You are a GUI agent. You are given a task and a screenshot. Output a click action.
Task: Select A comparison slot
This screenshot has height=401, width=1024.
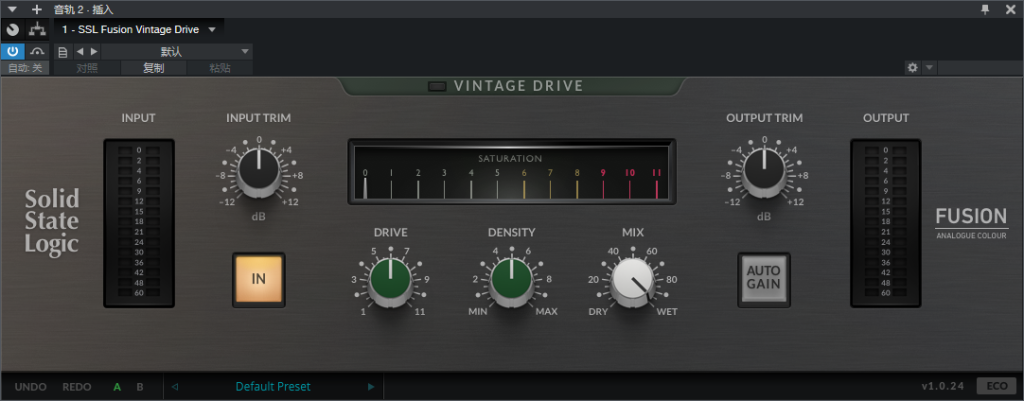(x=118, y=387)
